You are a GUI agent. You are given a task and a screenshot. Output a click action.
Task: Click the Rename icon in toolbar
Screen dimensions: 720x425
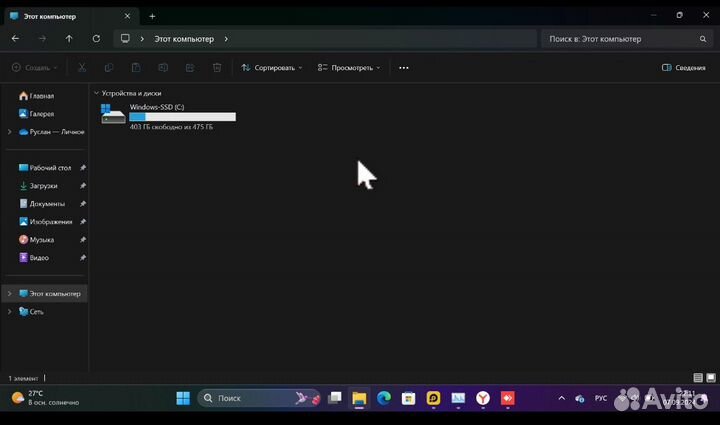(163, 67)
